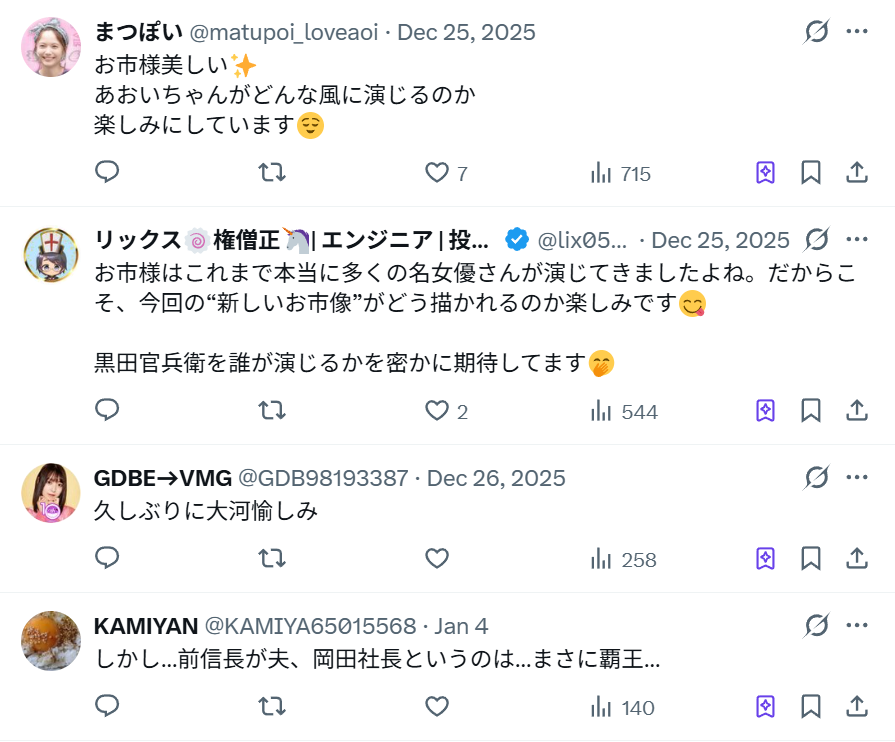The image size is (895, 742).
Task: Repost the GDBE→VMG tweet
Action: [x=272, y=559]
